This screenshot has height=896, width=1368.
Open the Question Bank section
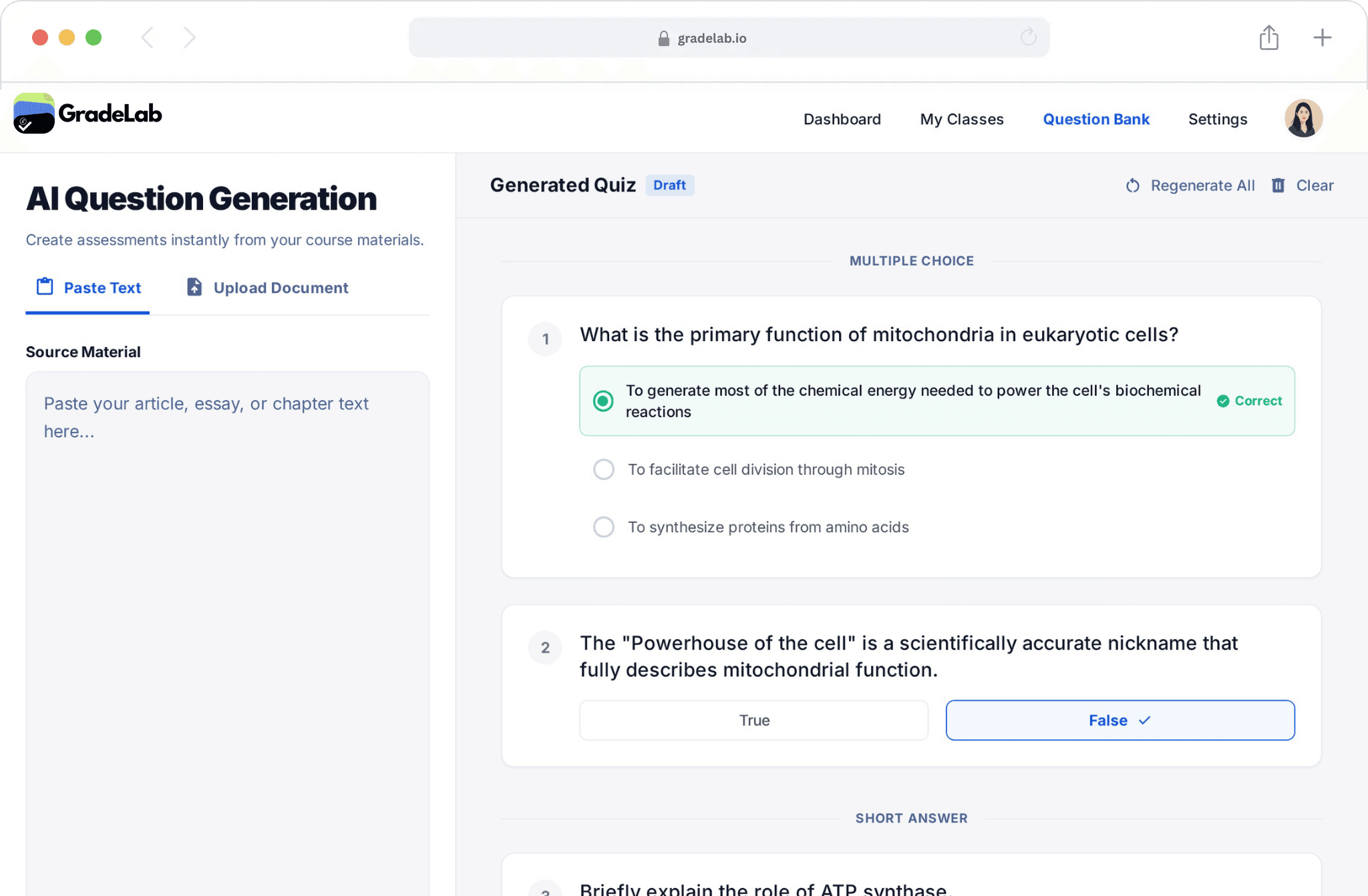click(1096, 119)
